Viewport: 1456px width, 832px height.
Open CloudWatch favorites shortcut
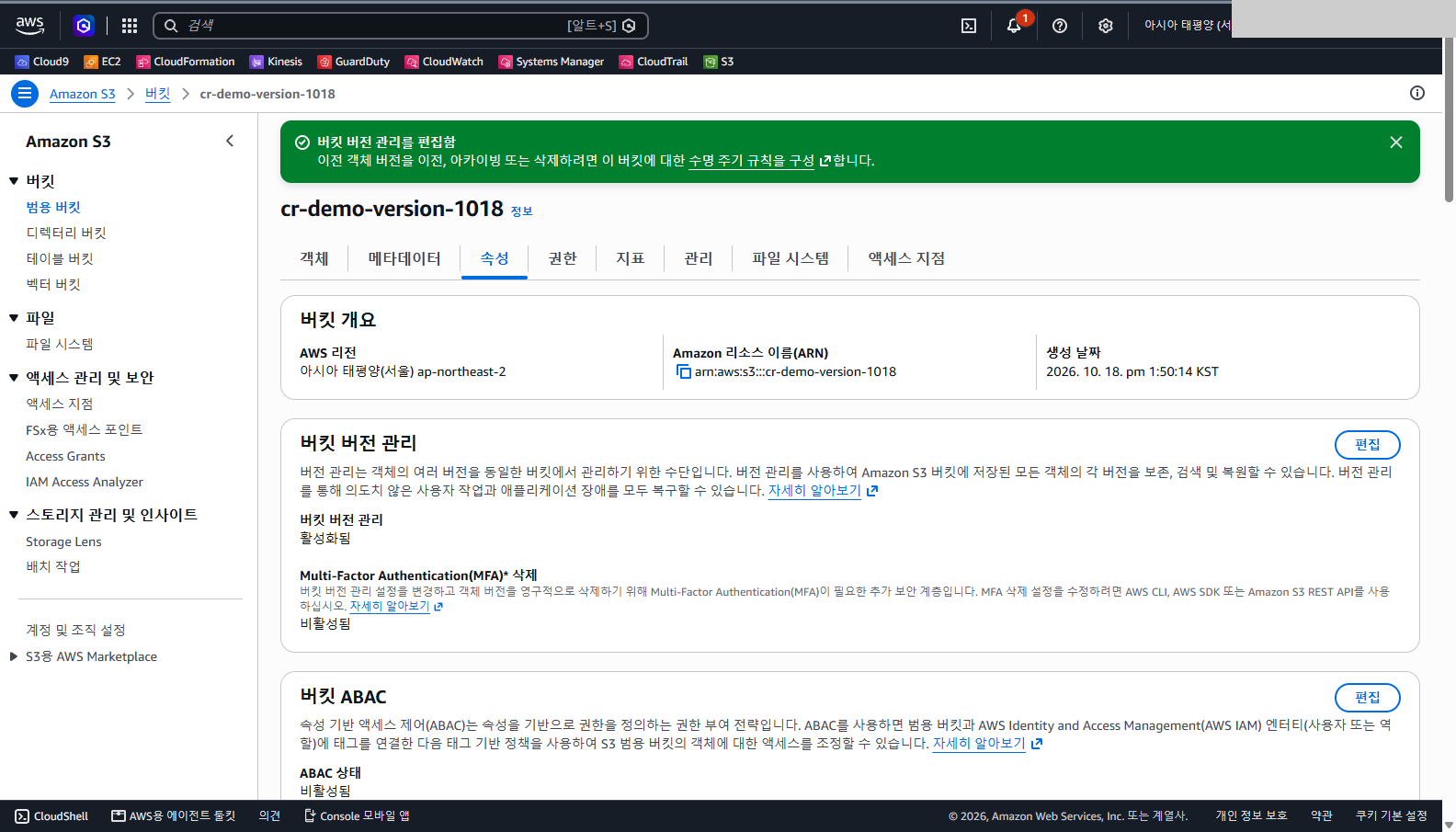pyautogui.click(x=444, y=62)
